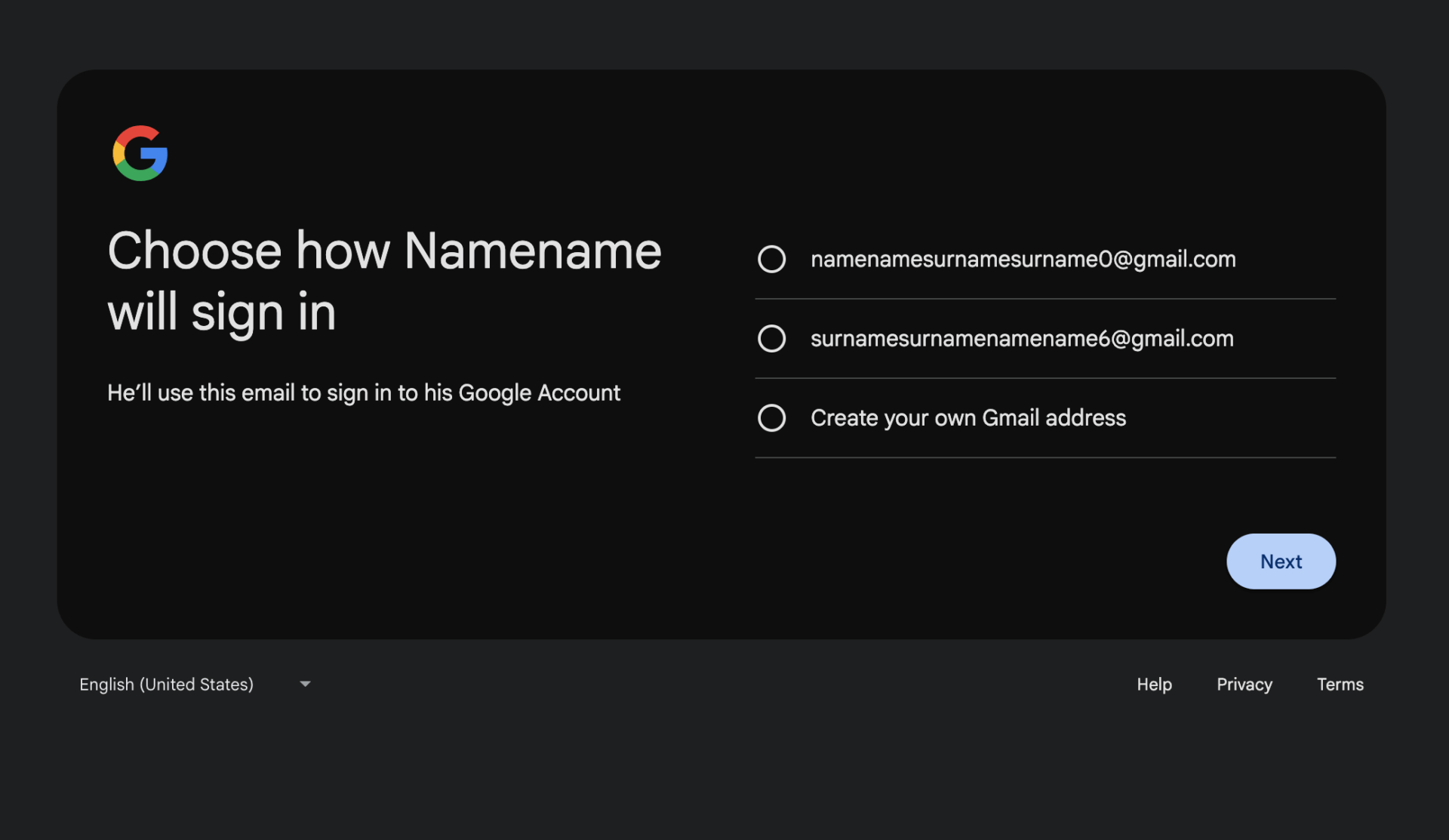Choose the 'Create your own Gmail address' option

771,417
